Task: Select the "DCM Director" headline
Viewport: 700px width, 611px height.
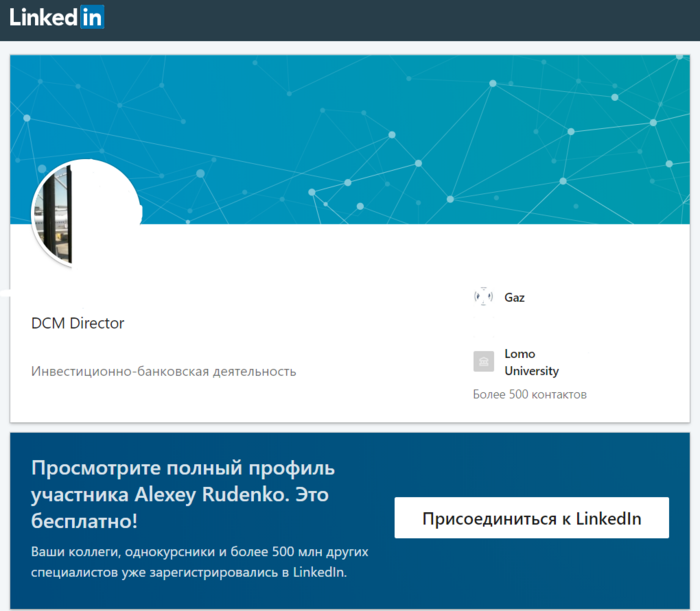Action: point(78,323)
